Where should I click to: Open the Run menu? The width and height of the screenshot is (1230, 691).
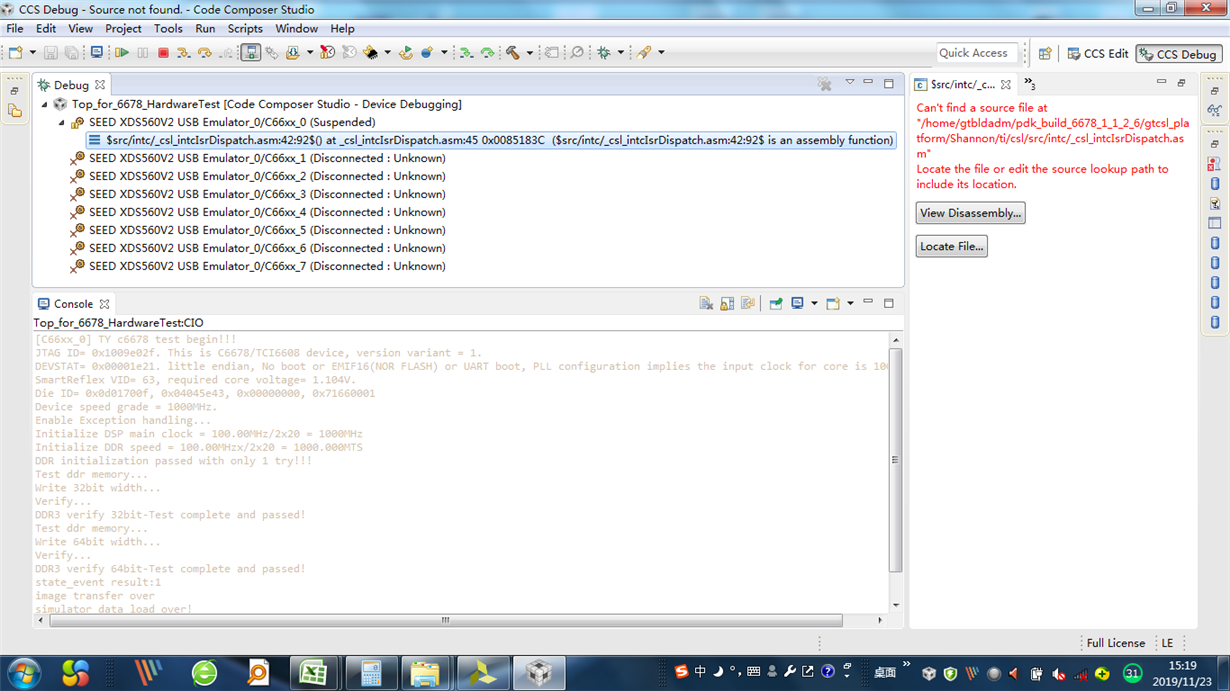(x=205, y=29)
